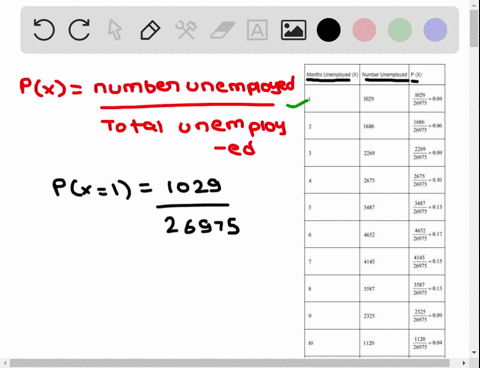Choose the pink color swatch
This screenshot has height=368, width=480.
[364, 30]
